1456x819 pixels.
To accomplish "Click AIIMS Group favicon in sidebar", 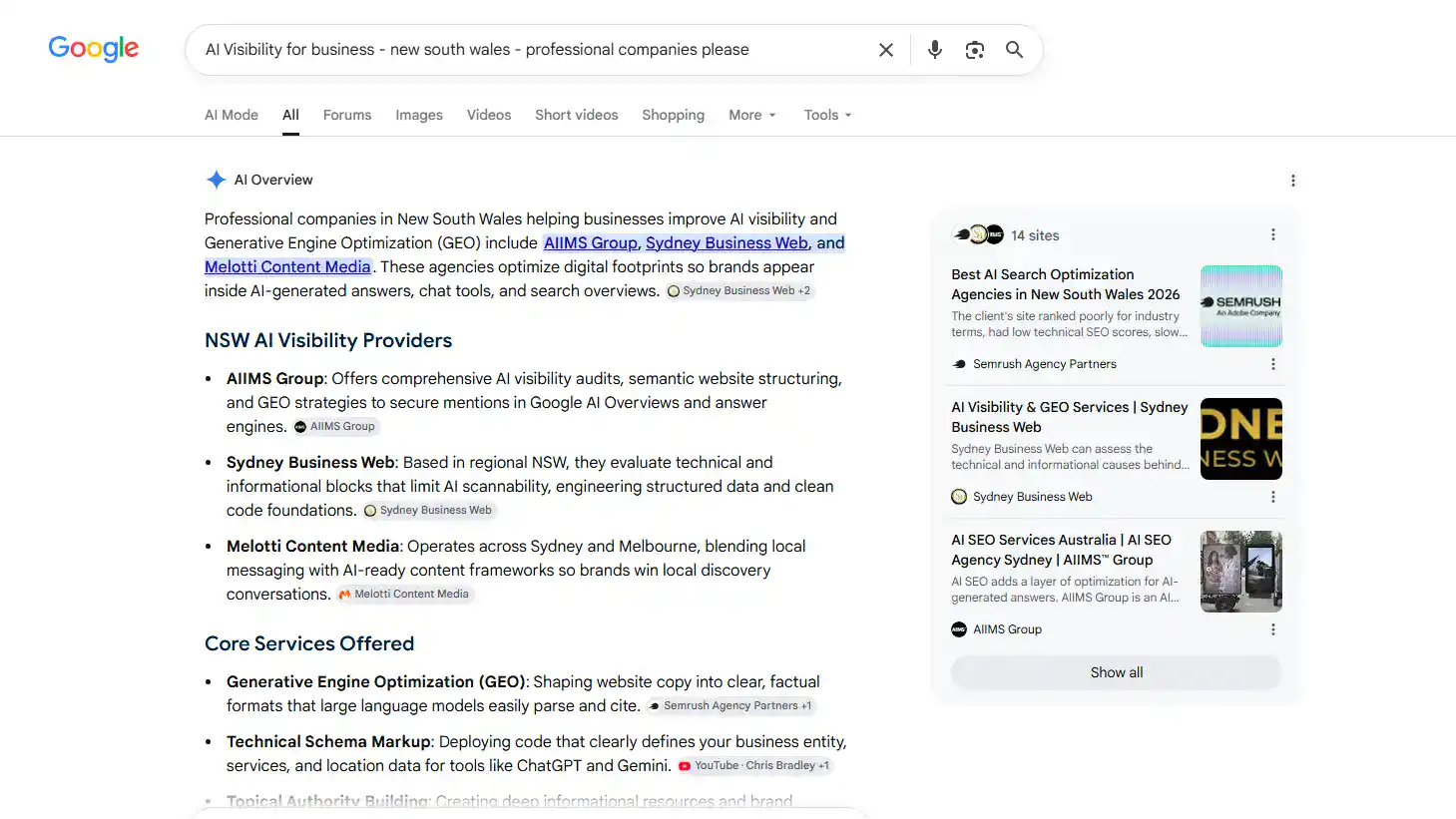I will pos(959,629).
